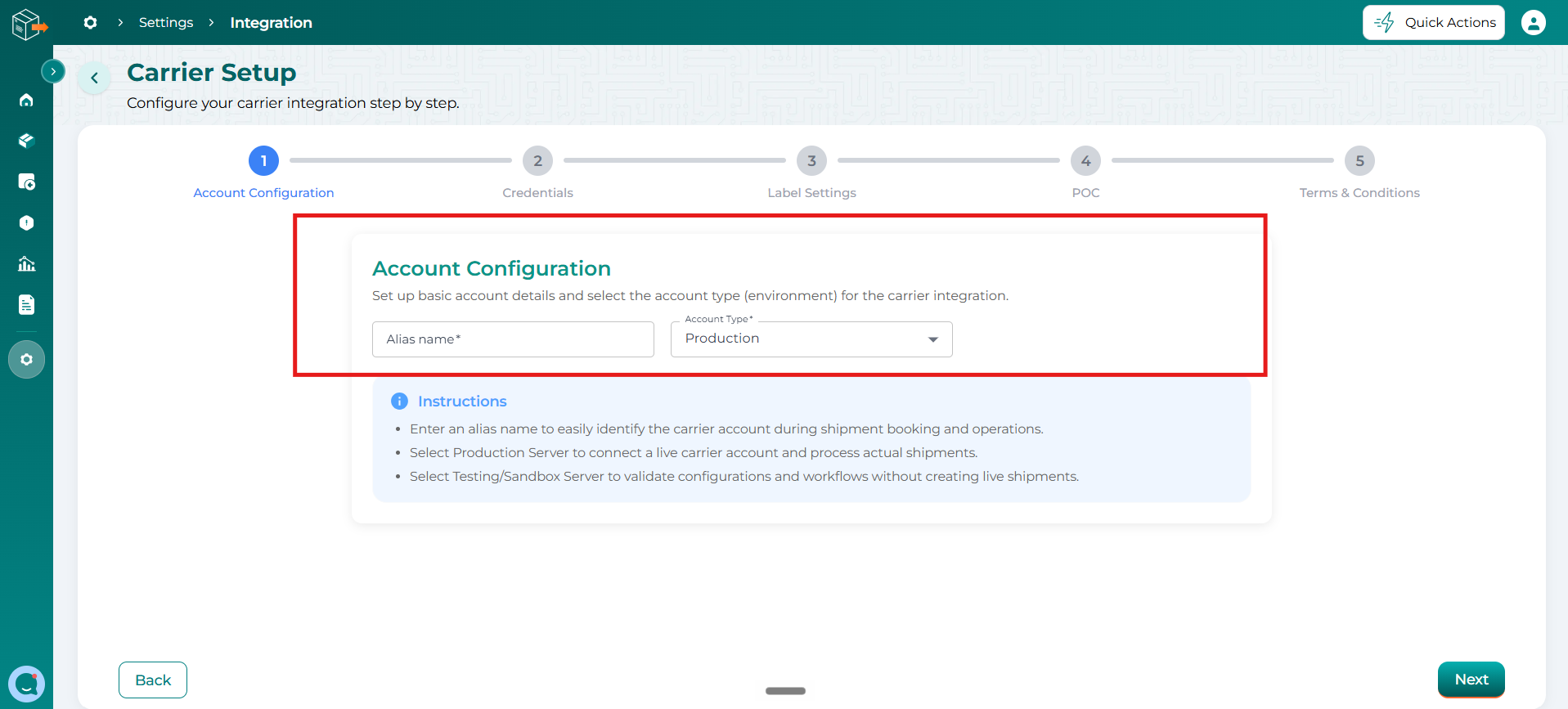Image resolution: width=1568 pixels, height=709 pixels.
Task: Open the chat support bubble icon
Action: tap(26, 684)
